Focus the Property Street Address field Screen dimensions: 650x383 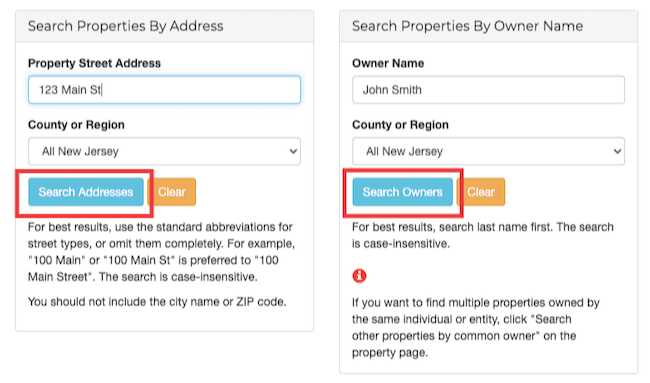click(164, 90)
